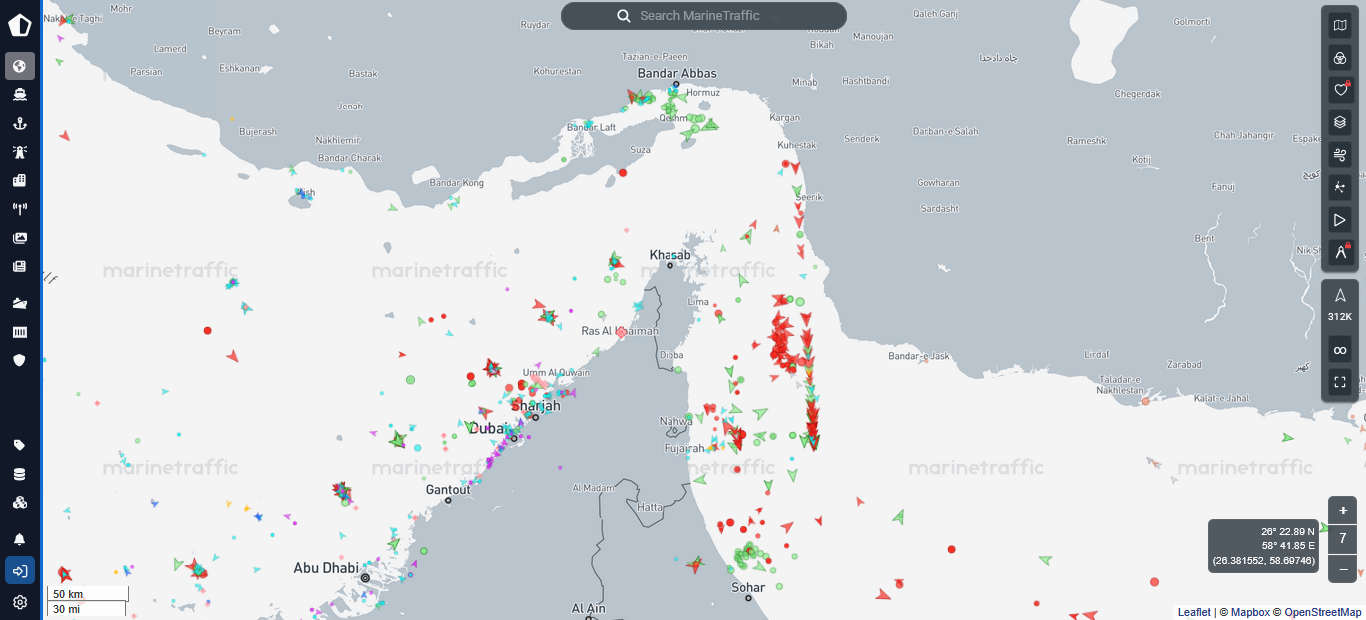1366x620 pixels.
Task: Open the voyage ship-on-waves sidebar icon
Action: click(x=19, y=303)
